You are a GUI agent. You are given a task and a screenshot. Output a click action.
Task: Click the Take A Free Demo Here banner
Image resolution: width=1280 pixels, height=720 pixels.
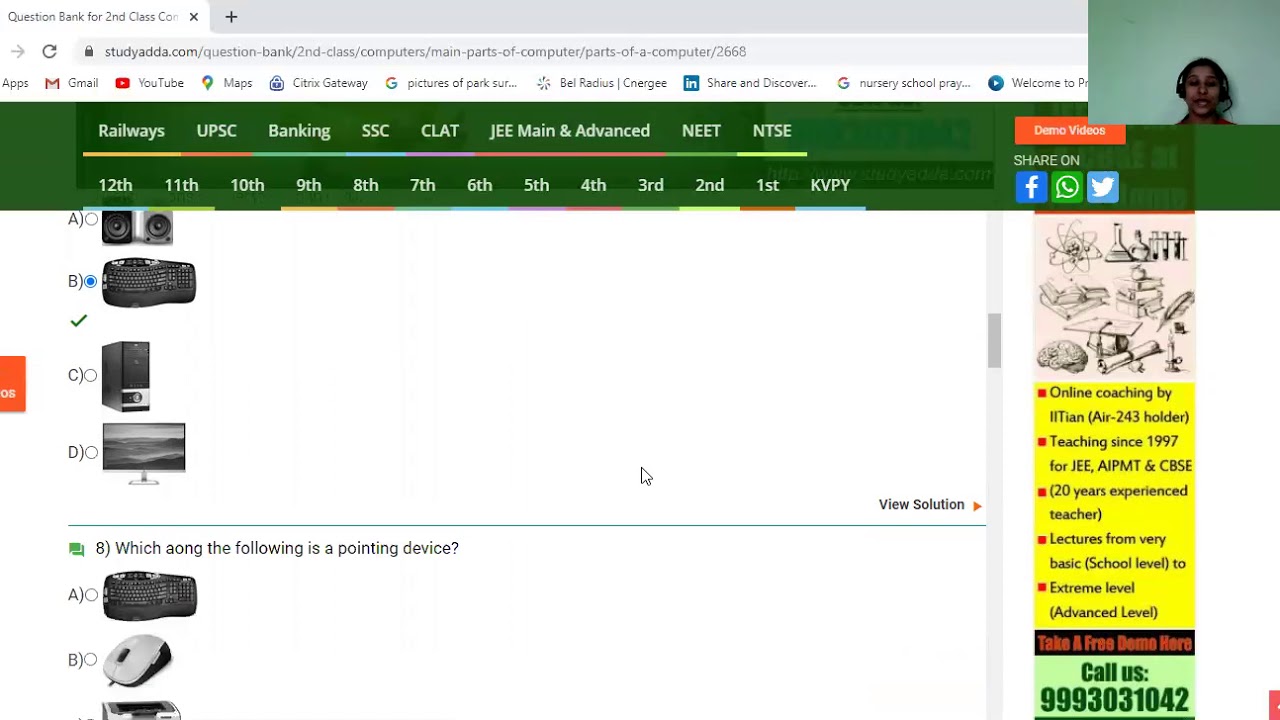[1114, 643]
